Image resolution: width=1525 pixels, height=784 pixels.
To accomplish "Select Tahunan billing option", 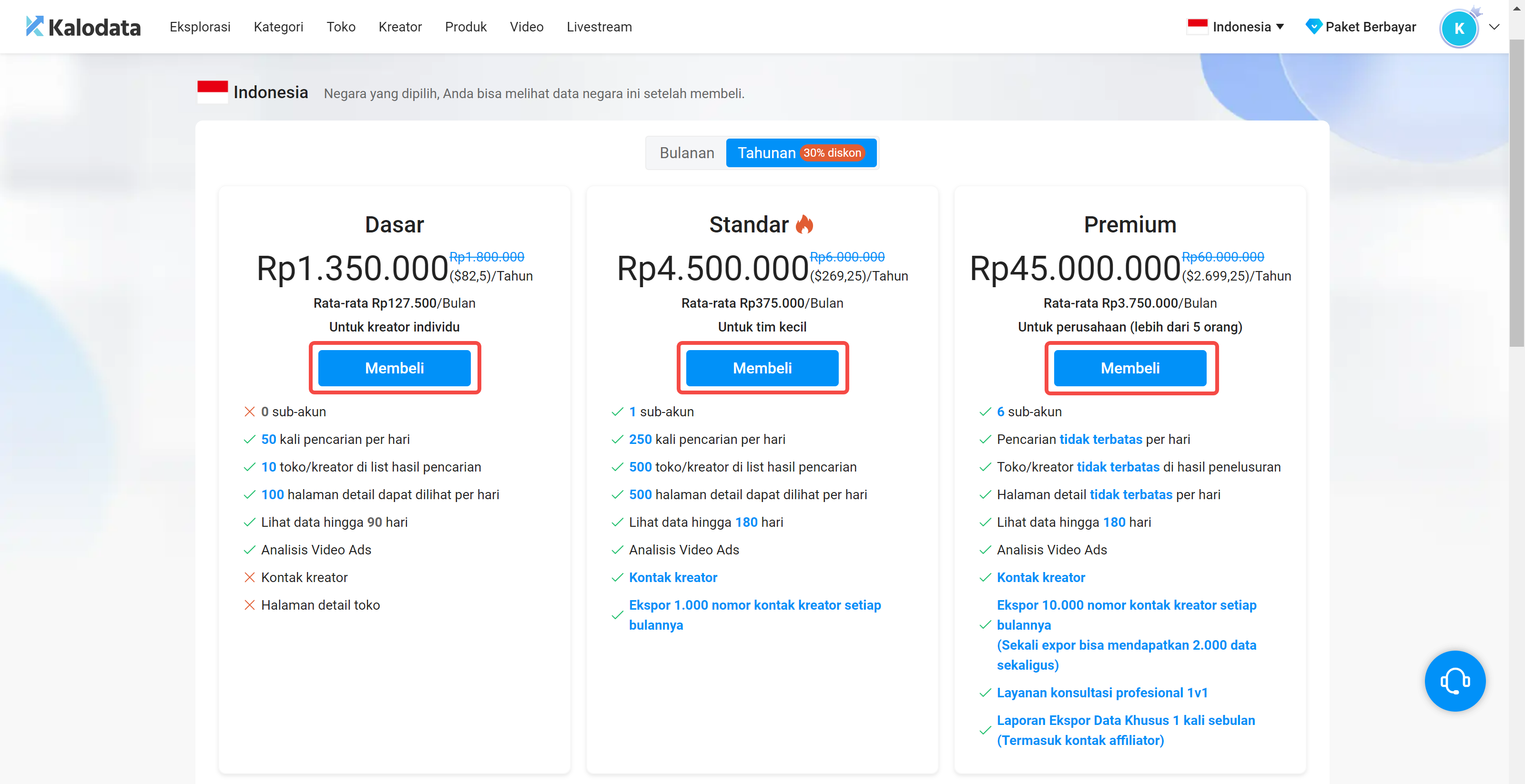I will click(766, 153).
